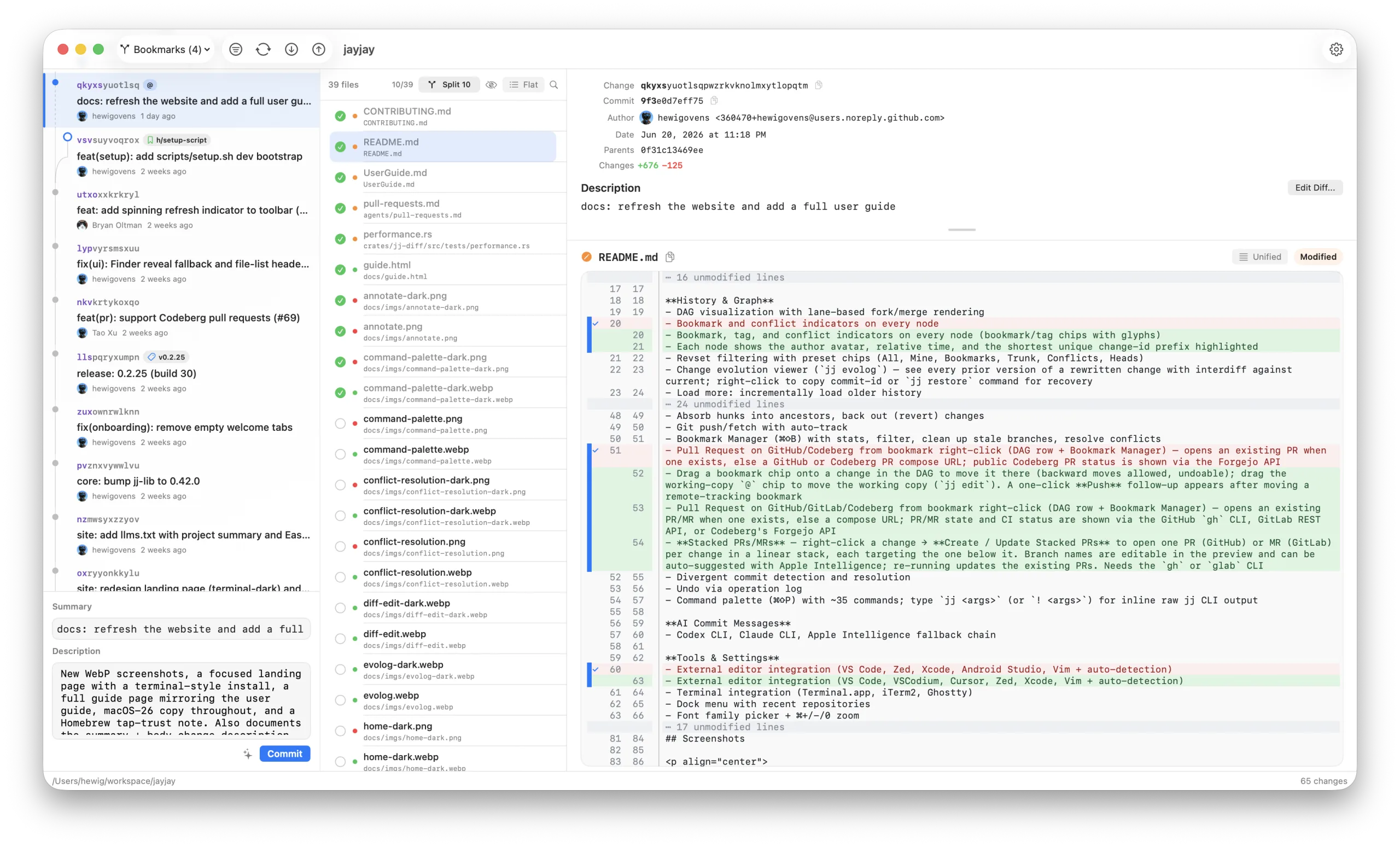Click the Split 10 button

pos(450,85)
